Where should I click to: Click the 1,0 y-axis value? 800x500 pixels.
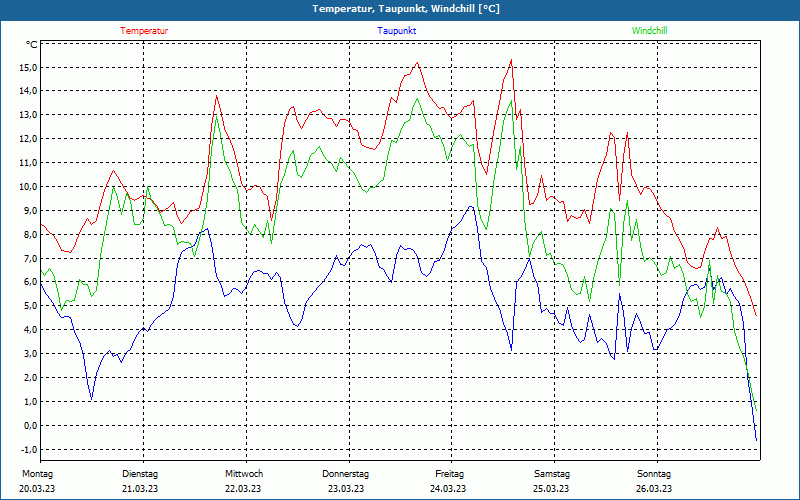pyautogui.click(x=30, y=402)
